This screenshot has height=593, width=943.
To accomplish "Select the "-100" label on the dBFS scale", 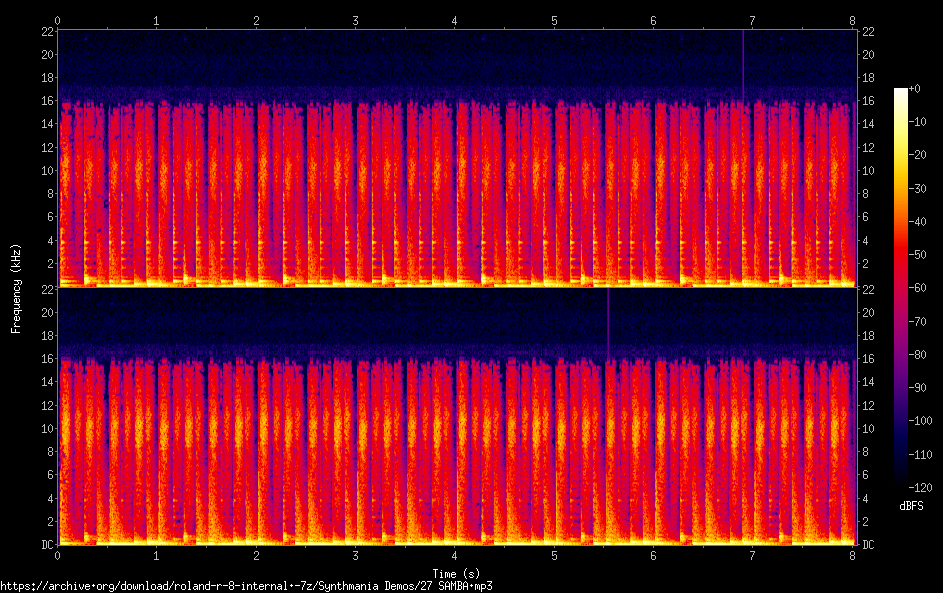I will [920, 420].
